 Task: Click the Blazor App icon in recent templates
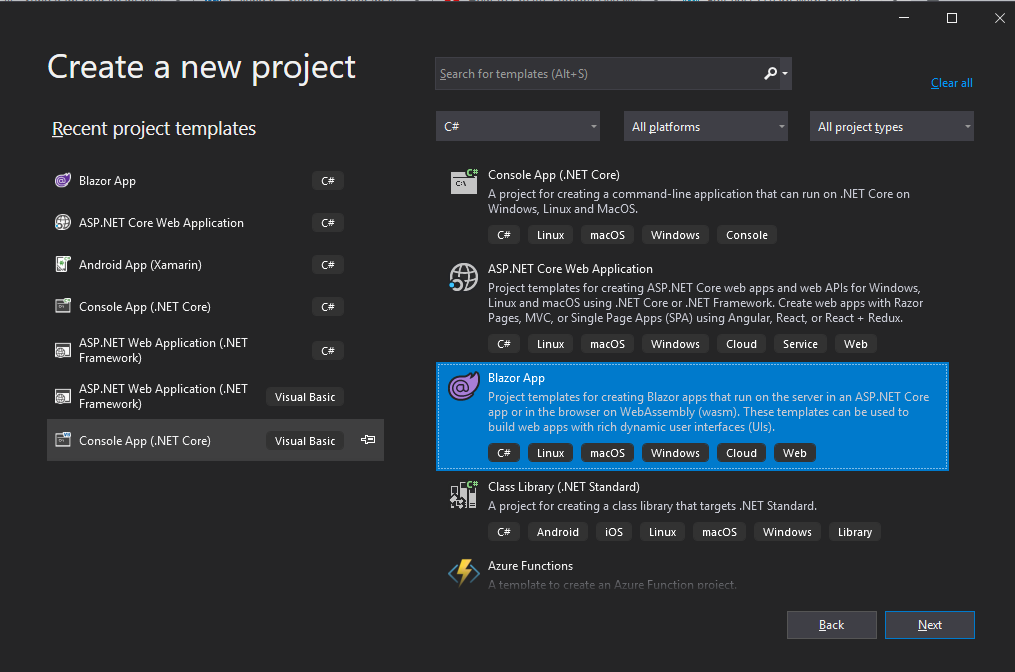(x=64, y=180)
